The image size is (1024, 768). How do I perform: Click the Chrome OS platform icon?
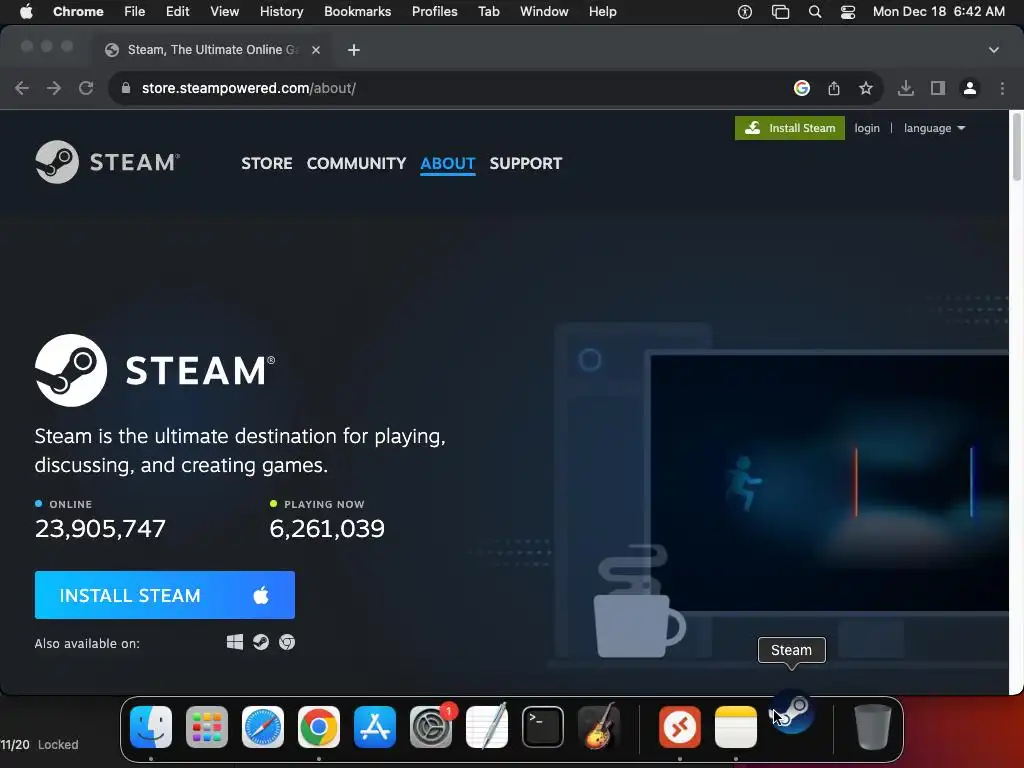pos(287,643)
